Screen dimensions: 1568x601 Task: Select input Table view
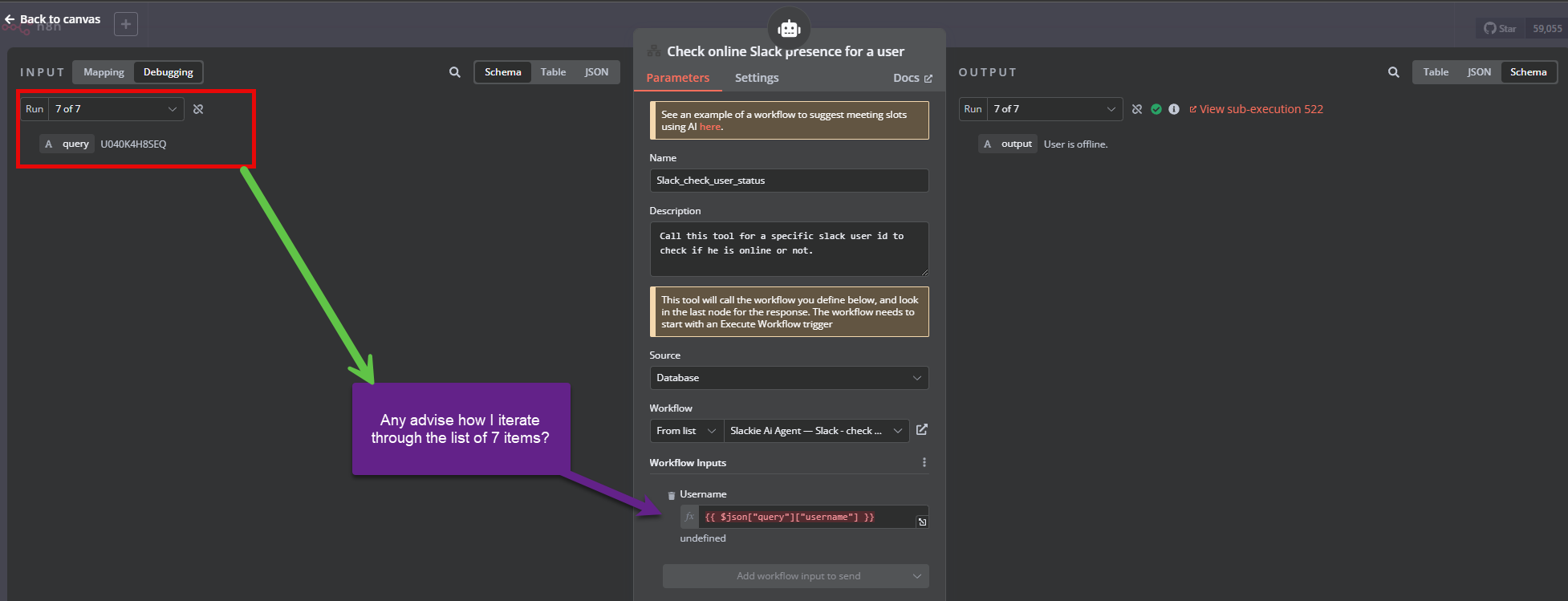click(553, 72)
